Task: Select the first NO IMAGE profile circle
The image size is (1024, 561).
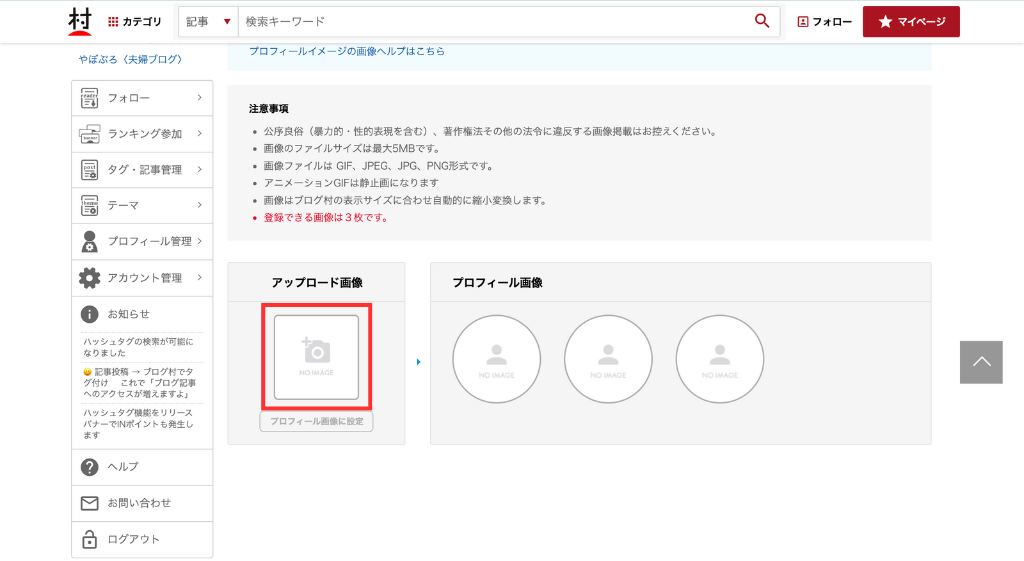Action: (497, 359)
